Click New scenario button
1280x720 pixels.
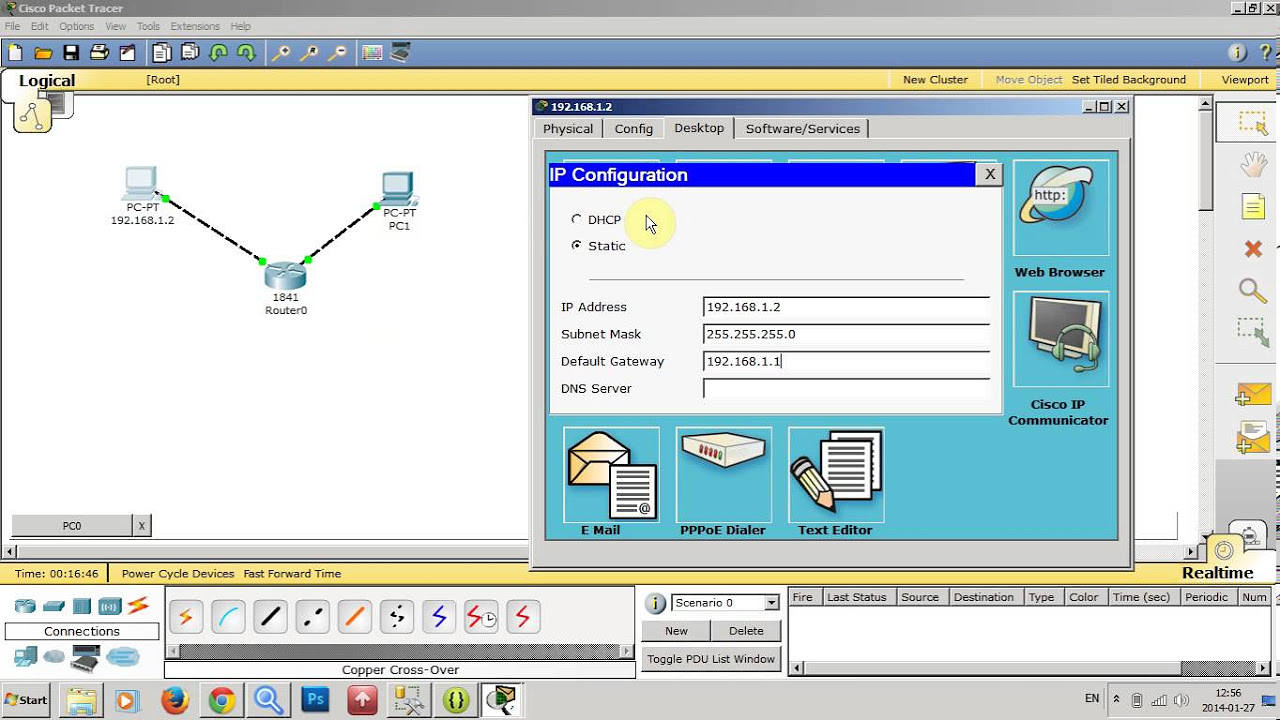pyautogui.click(x=677, y=631)
